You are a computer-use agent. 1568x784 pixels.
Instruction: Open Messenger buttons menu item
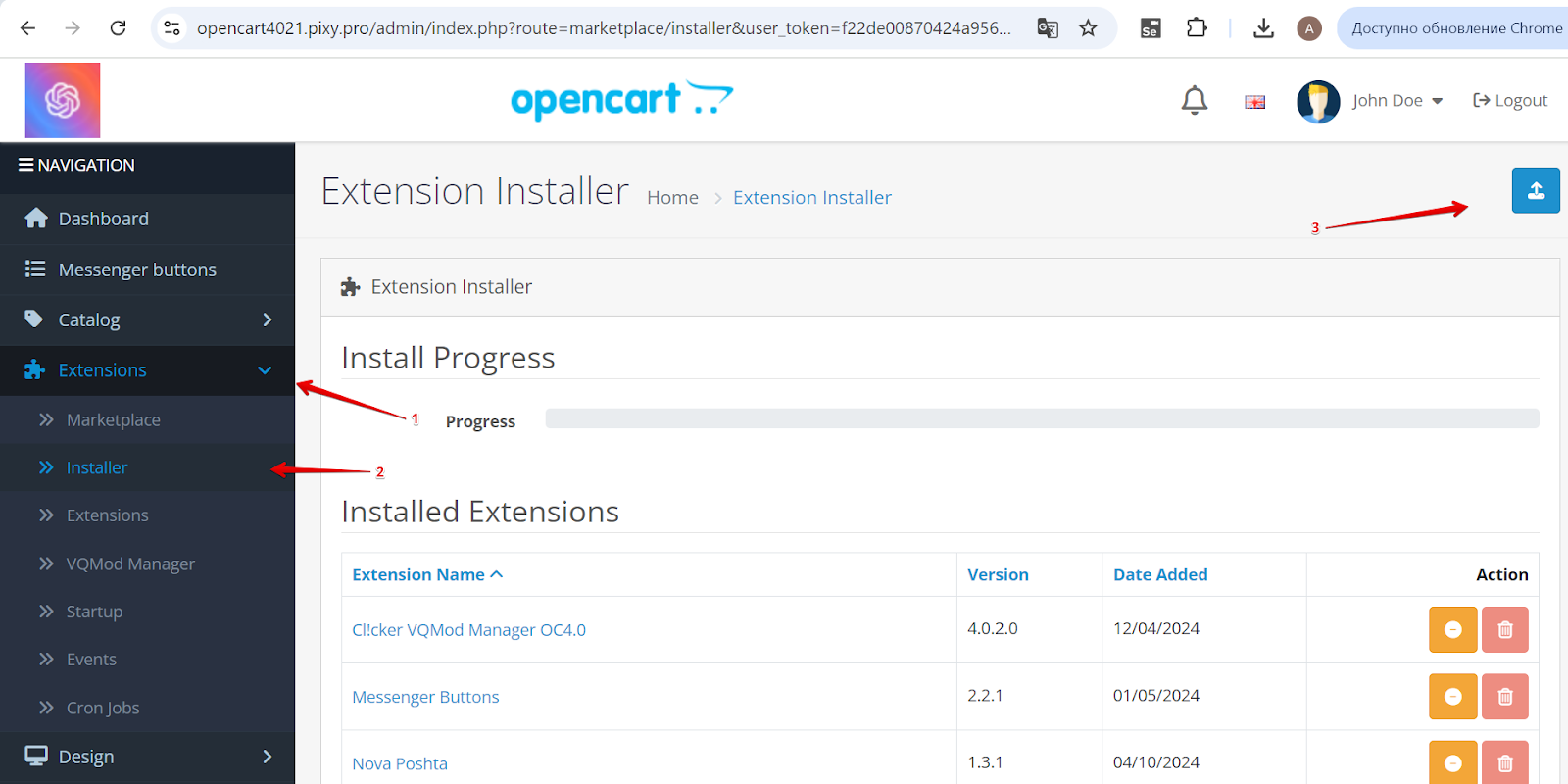click(x=147, y=269)
